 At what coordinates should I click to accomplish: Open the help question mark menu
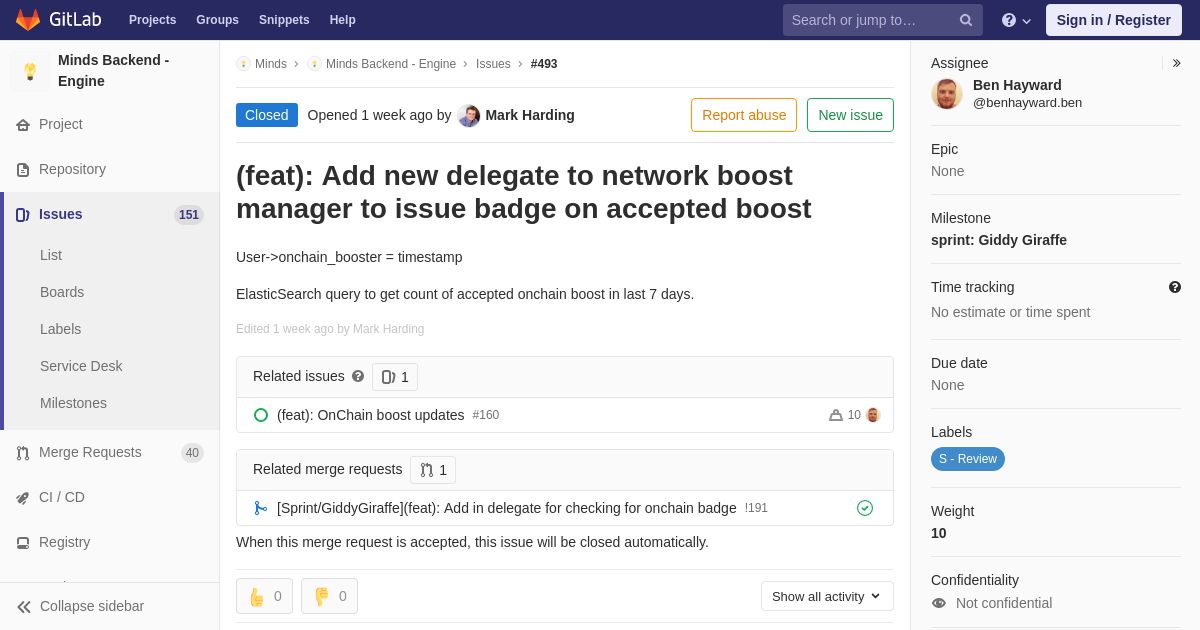1016,20
